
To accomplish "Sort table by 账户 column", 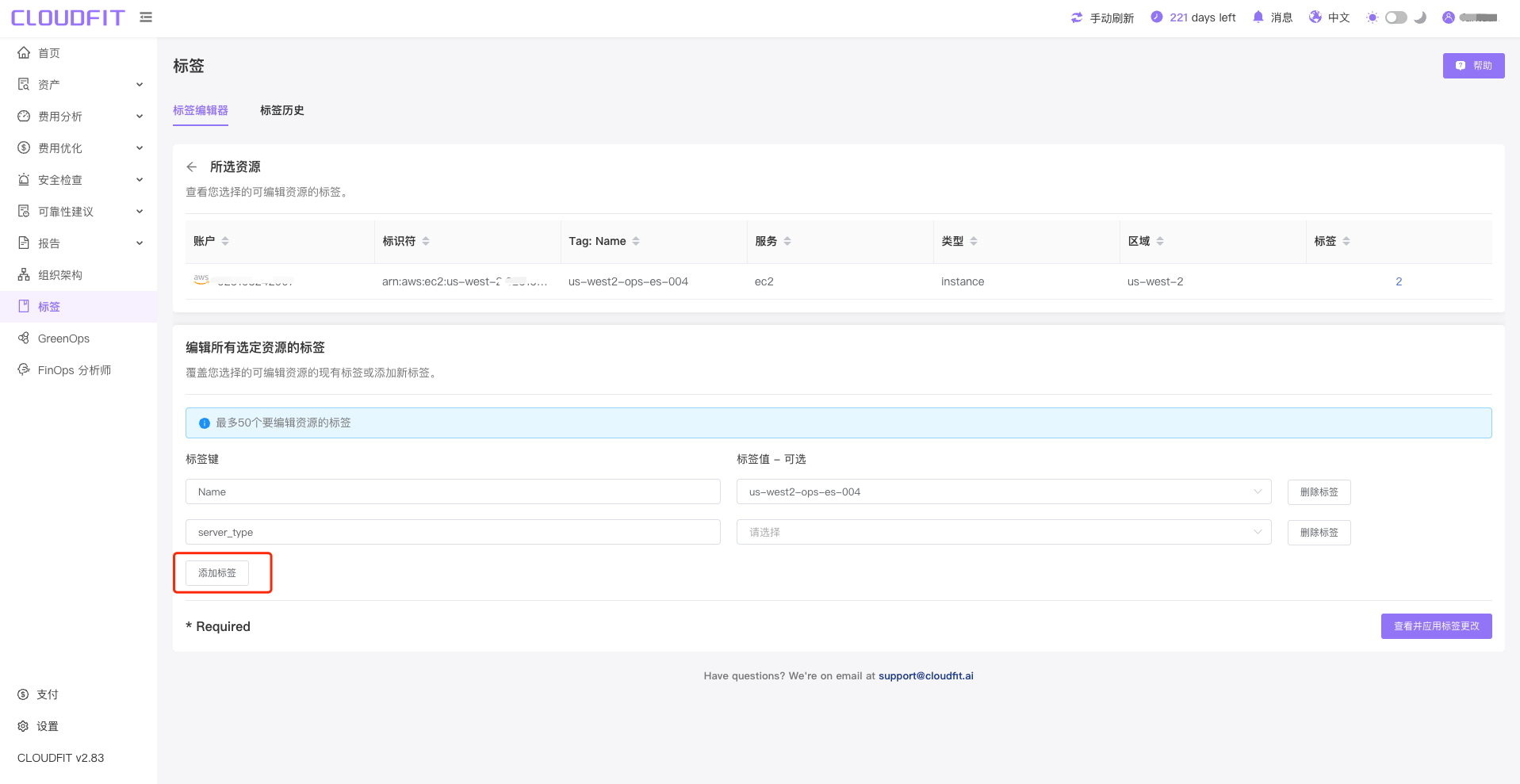I will tap(225, 241).
